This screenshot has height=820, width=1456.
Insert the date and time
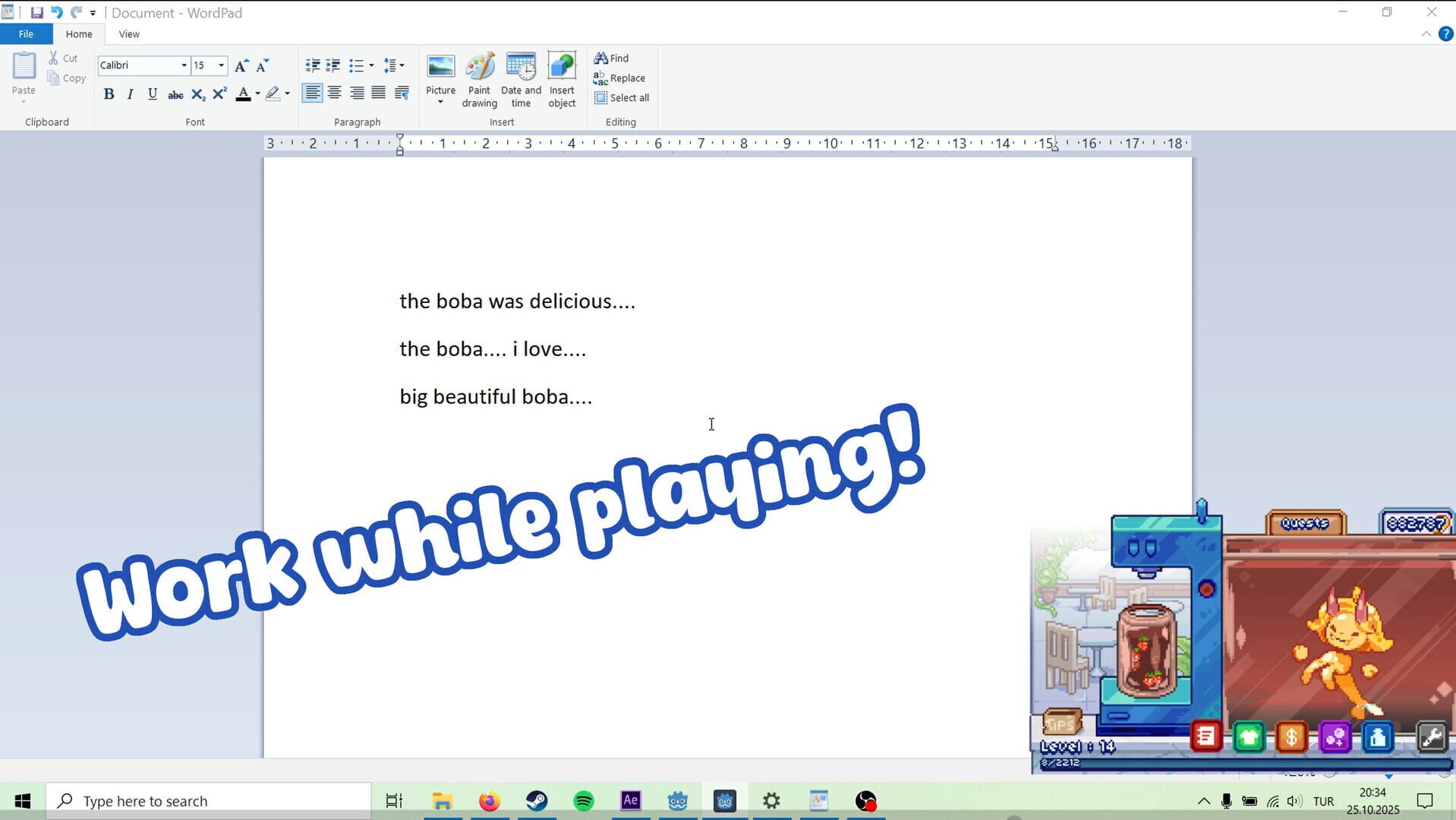coord(521,78)
